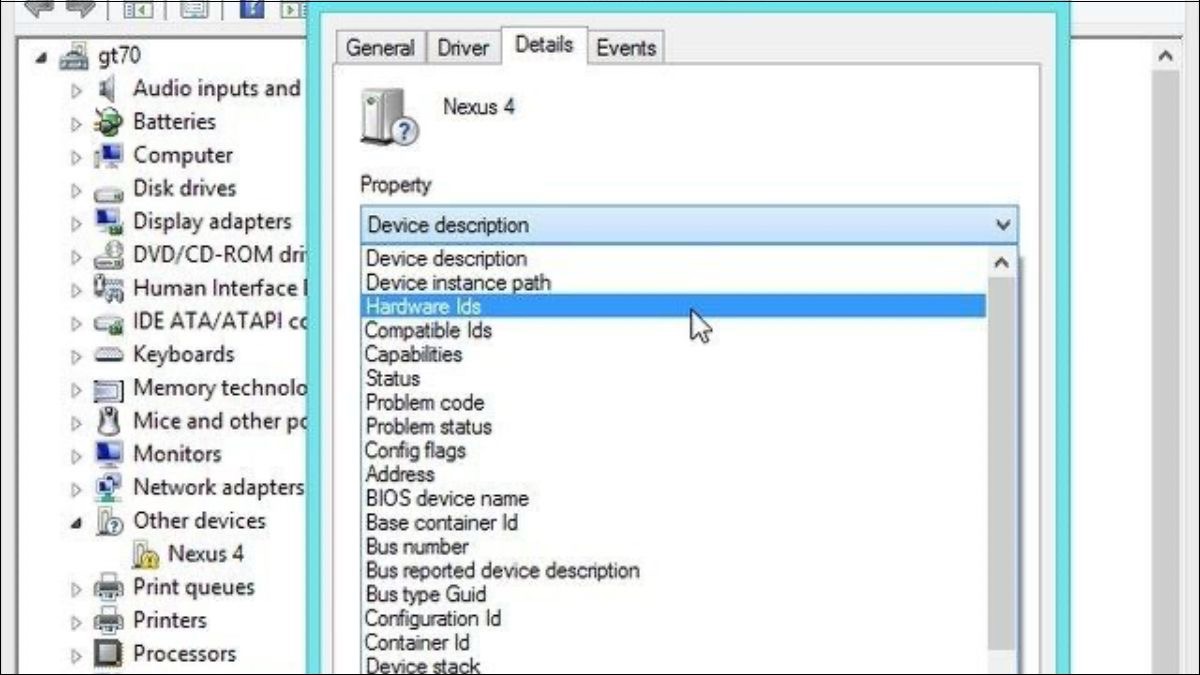This screenshot has height=675, width=1200.
Task: Choose Configuration Id in the list
Action: click(x=673, y=618)
